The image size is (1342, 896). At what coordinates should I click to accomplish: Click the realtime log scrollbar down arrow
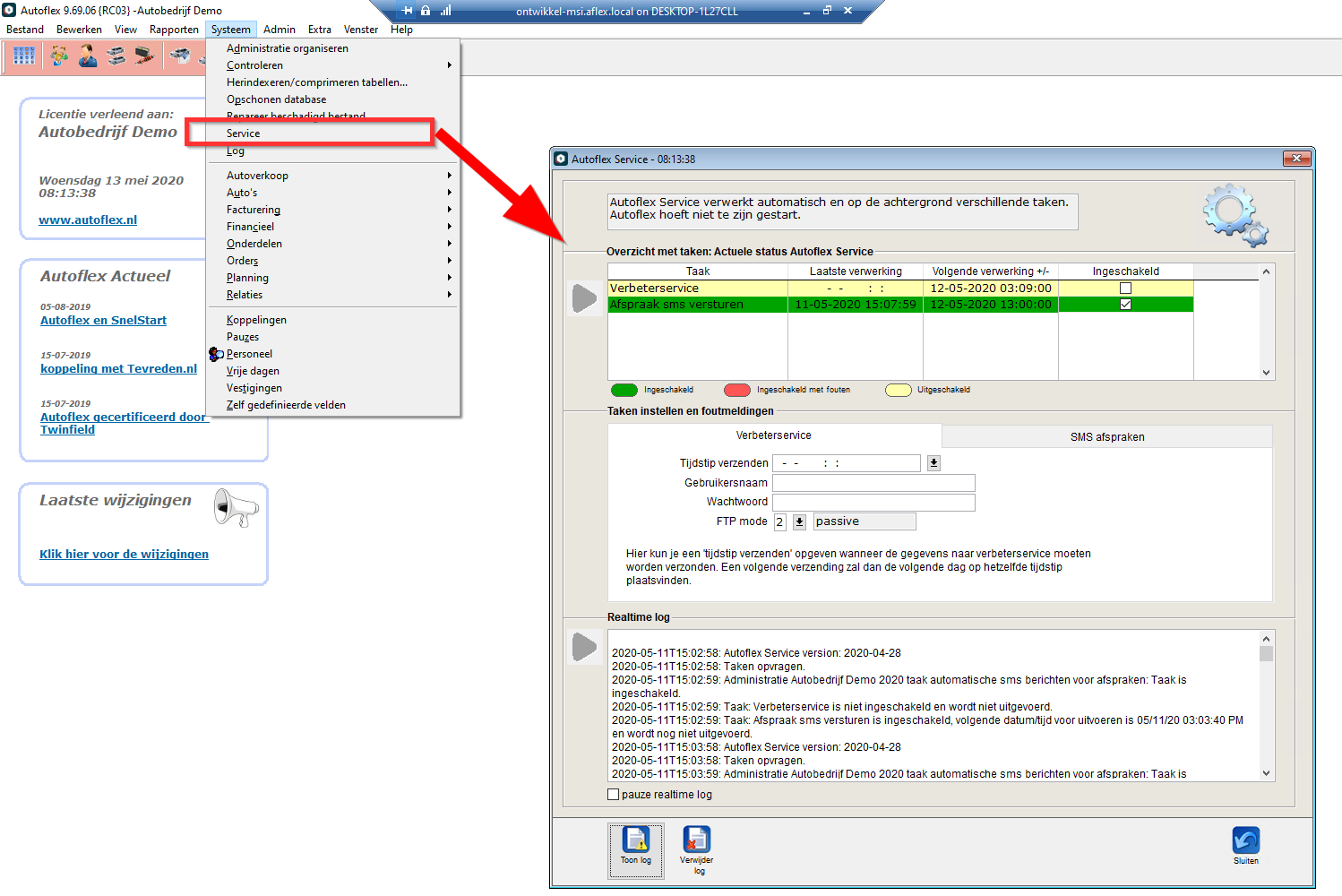pos(1266,773)
